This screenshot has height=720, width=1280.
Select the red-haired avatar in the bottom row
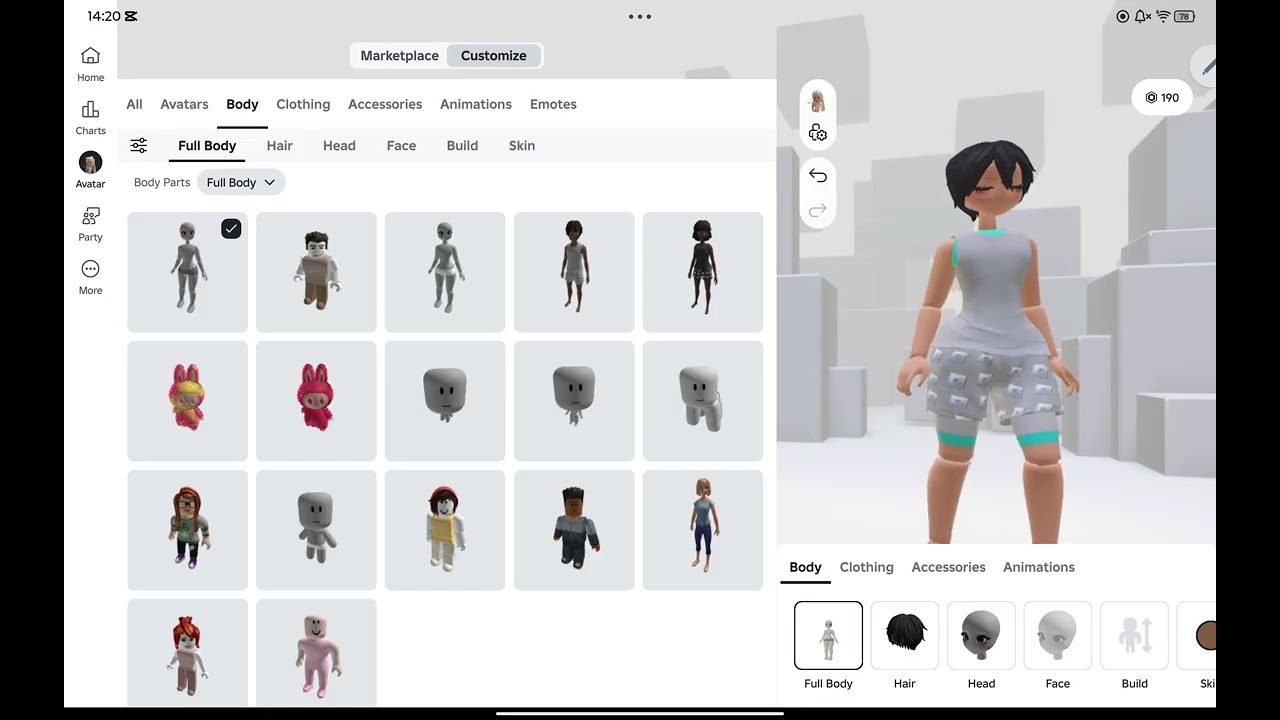187,653
